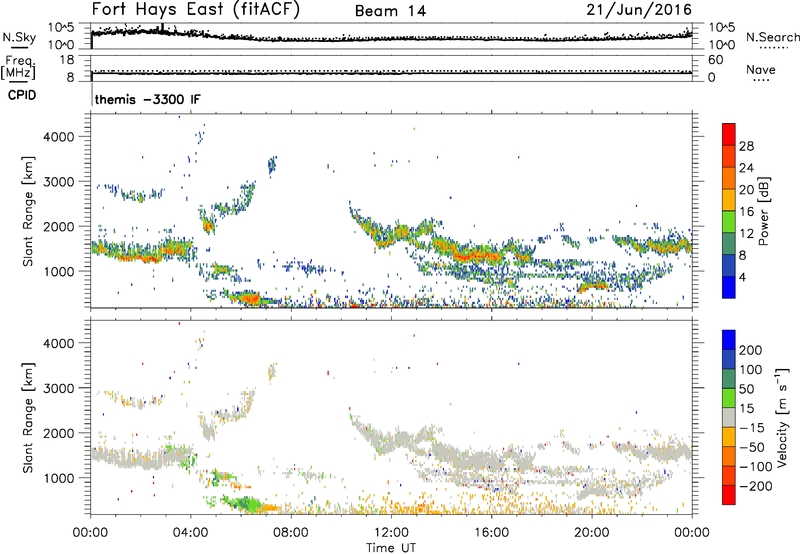The image size is (800, 554).
Task: Select the velocity panel's "Slant Range [km]" label
Action: point(28,418)
